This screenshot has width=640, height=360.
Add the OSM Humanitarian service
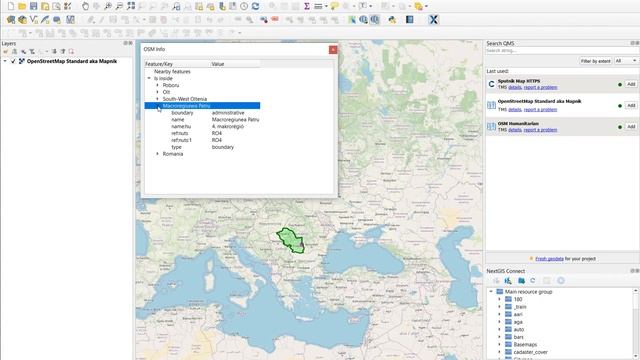pyautogui.click(x=631, y=127)
